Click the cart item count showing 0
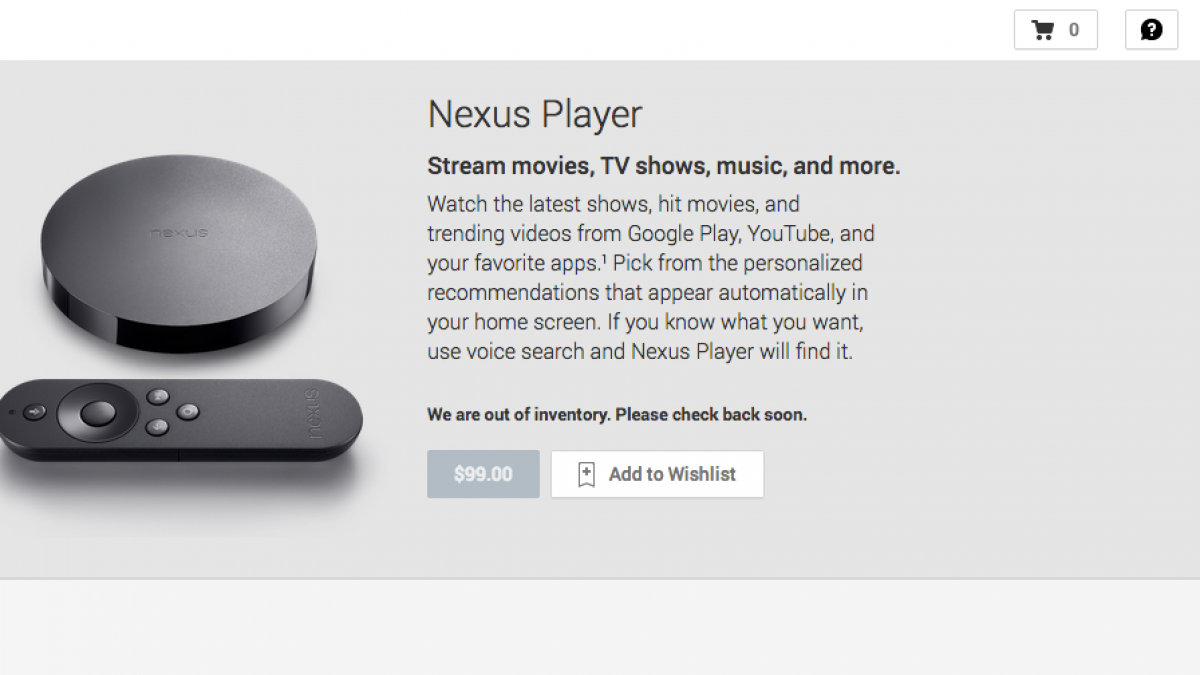This screenshot has height=675, width=1200. 1074,30
